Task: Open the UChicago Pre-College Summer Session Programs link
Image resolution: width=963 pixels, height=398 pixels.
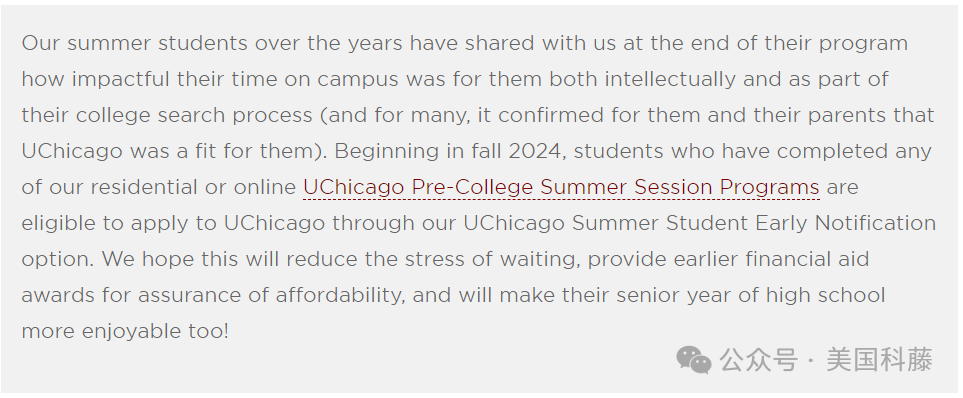Action: [561, 187]
